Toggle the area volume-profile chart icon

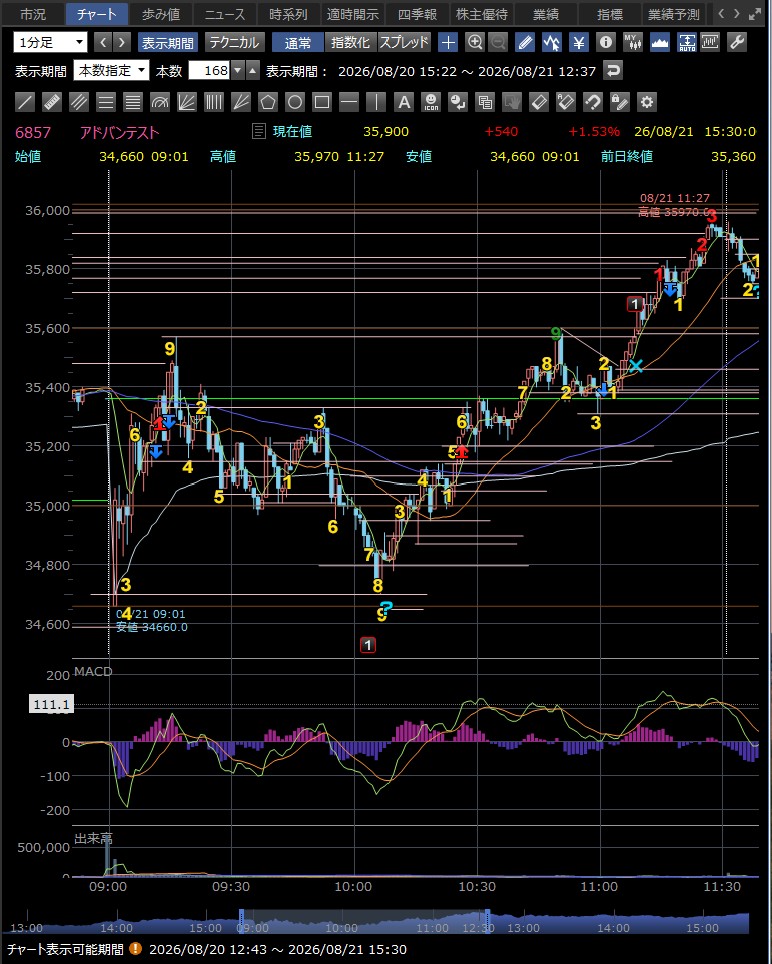point(660,42)
